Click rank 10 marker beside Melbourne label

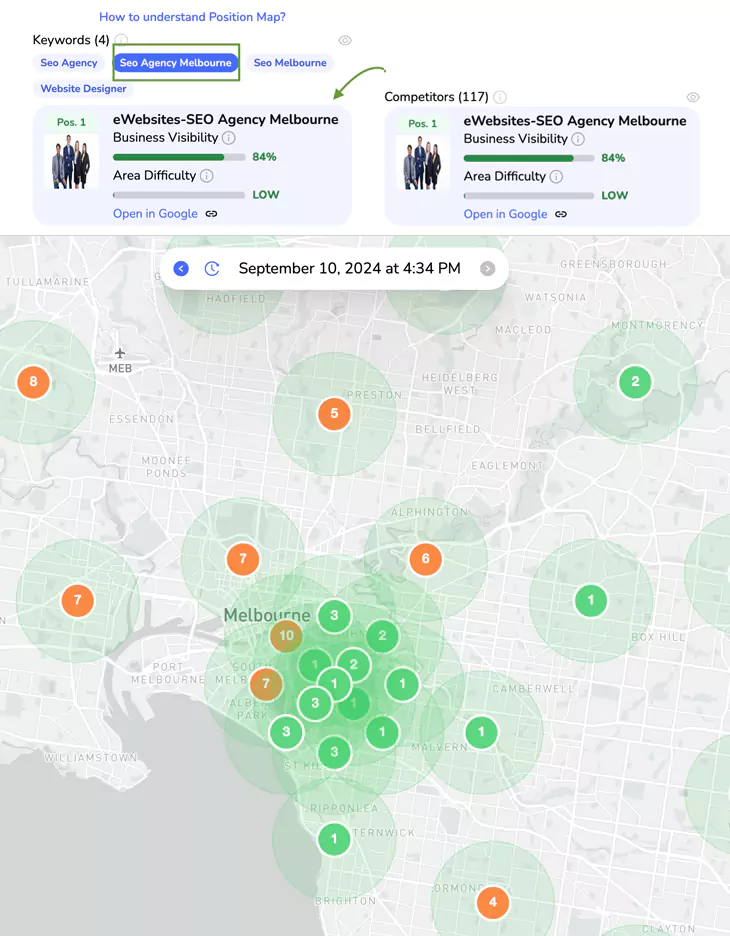(287, 636)
